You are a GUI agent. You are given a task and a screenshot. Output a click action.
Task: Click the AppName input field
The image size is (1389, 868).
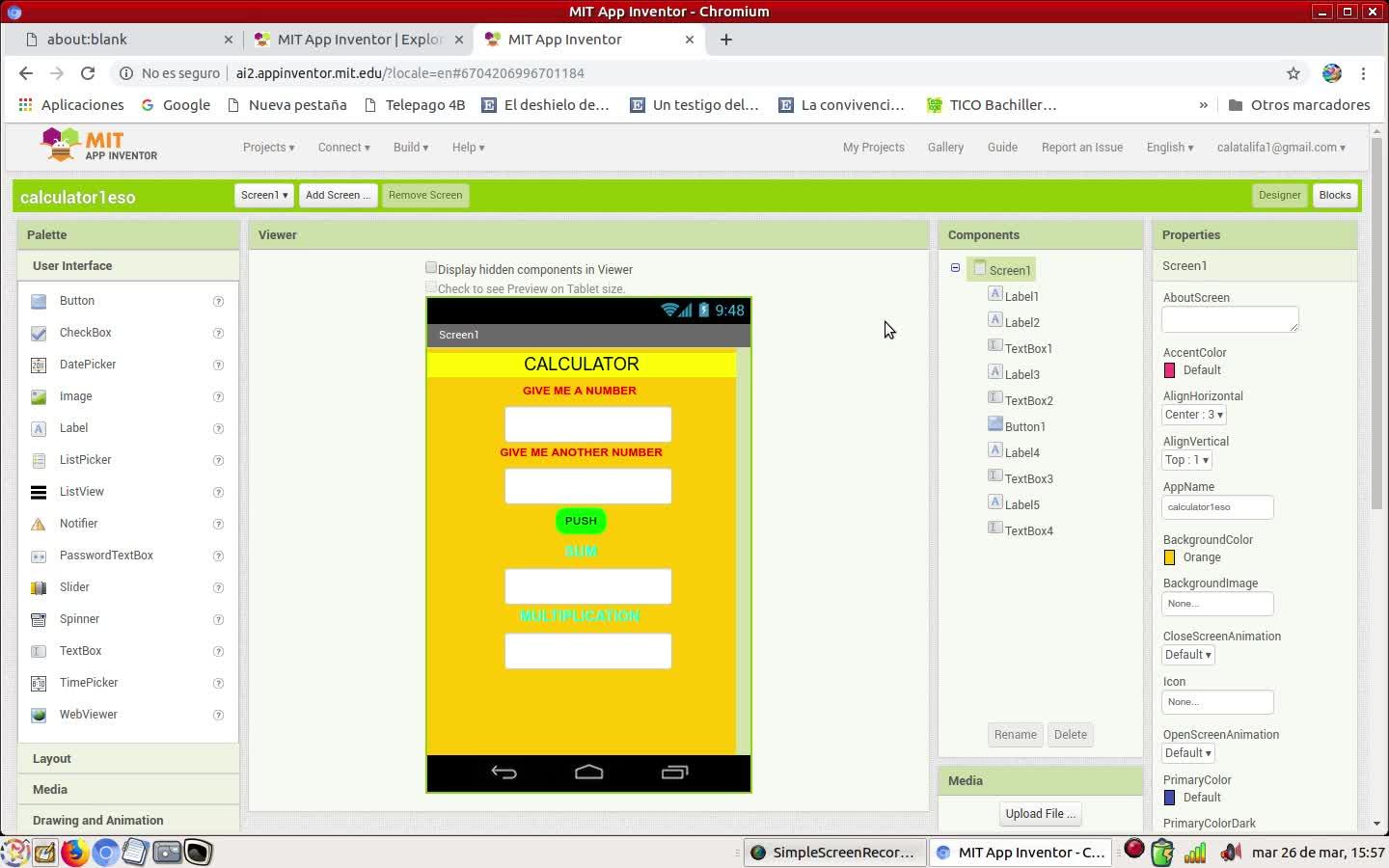1217,506
